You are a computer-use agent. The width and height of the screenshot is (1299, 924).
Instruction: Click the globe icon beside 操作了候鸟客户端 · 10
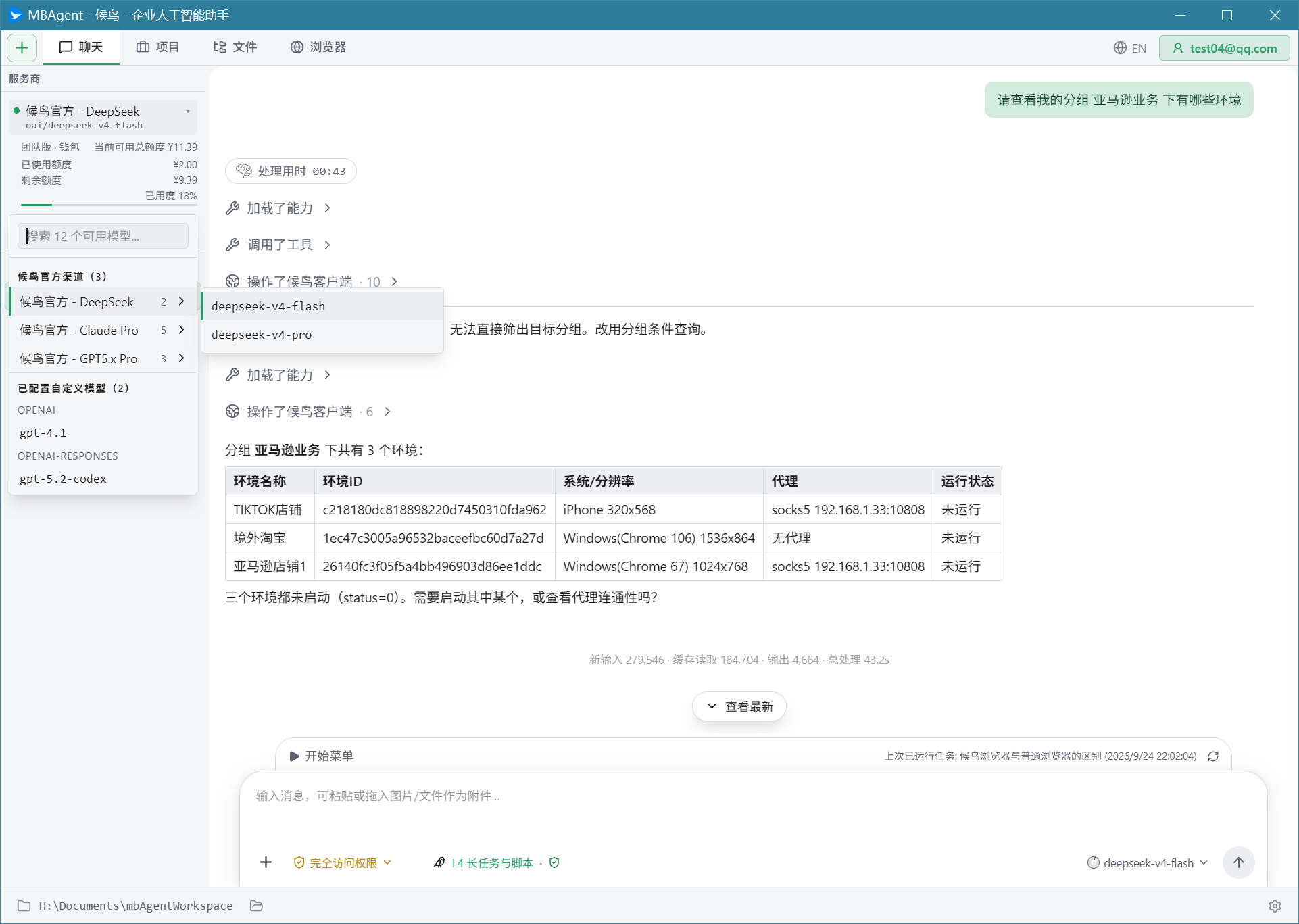[x=232, y=281]
